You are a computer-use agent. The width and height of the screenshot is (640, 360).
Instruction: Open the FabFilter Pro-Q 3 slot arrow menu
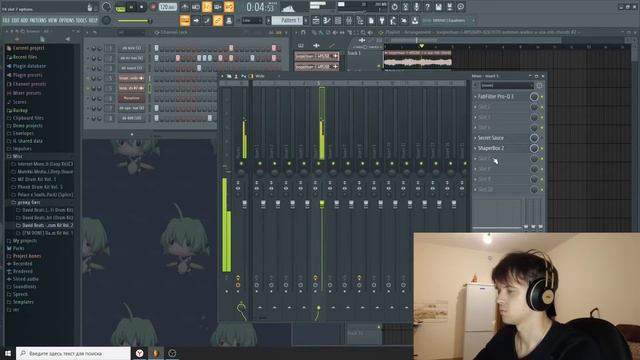tap(476, 97)
